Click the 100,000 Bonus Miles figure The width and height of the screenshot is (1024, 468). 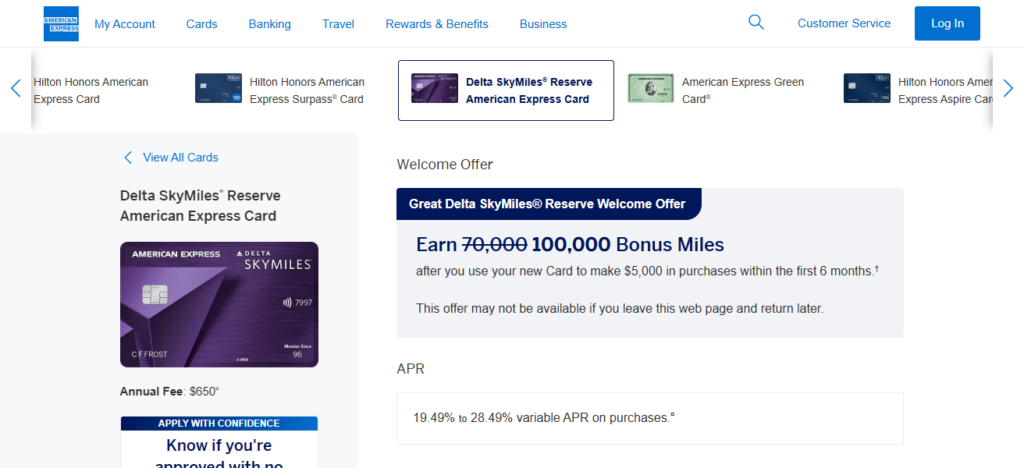[628, 245]
